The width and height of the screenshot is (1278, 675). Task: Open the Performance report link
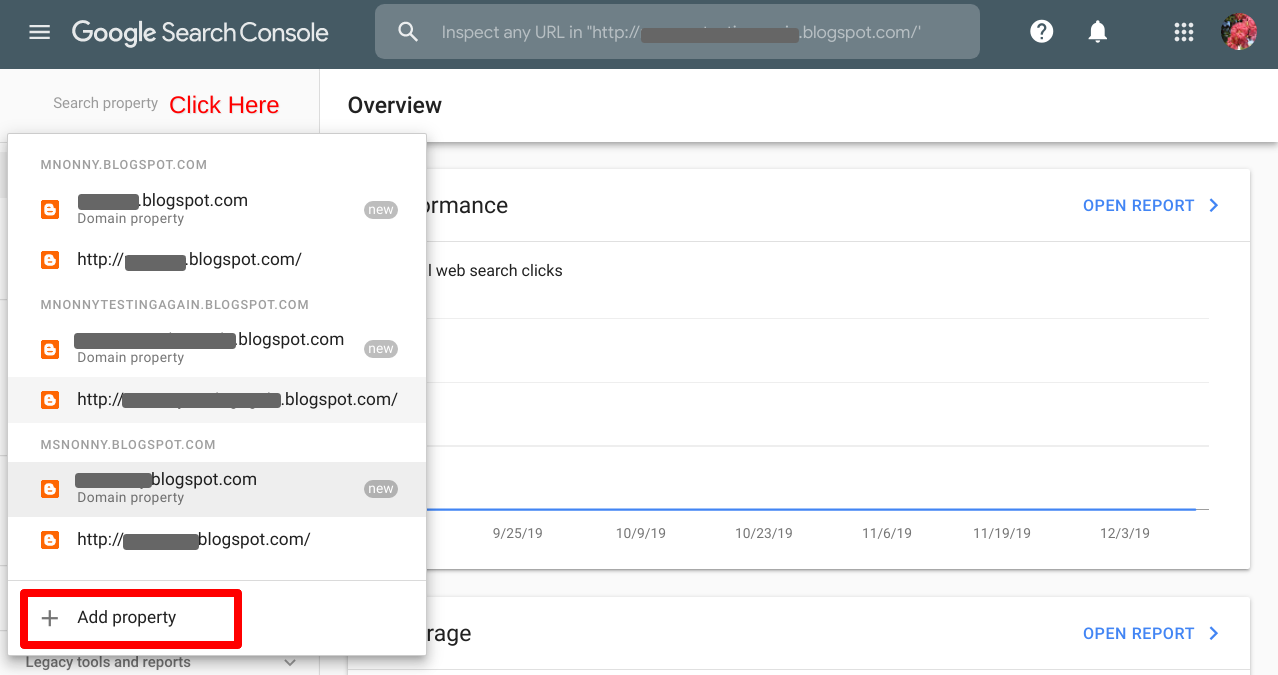click(1138, 205)
